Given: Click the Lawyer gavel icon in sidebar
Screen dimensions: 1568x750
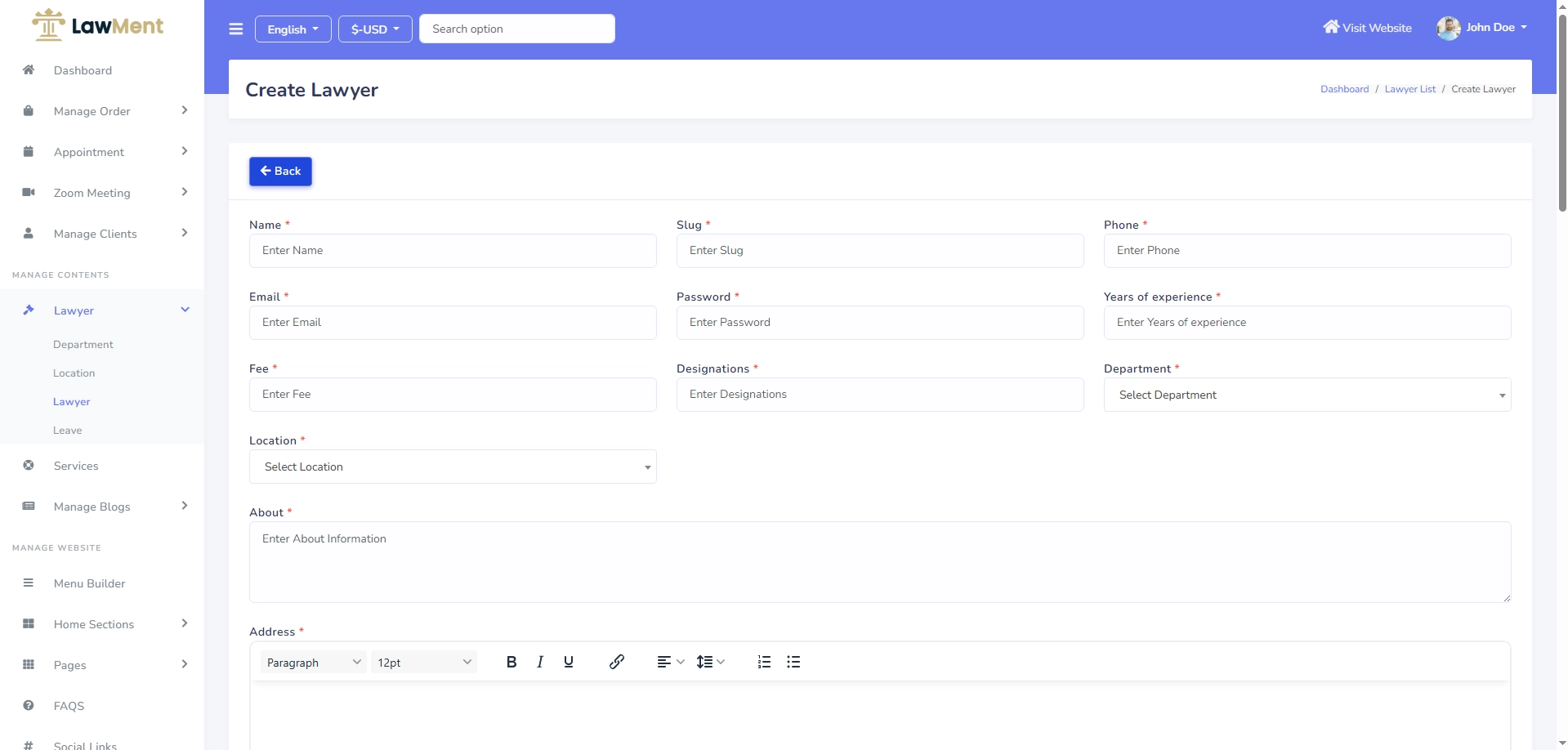Looking at the screenshot, I should pyautogui.click(x=29, y=310).
